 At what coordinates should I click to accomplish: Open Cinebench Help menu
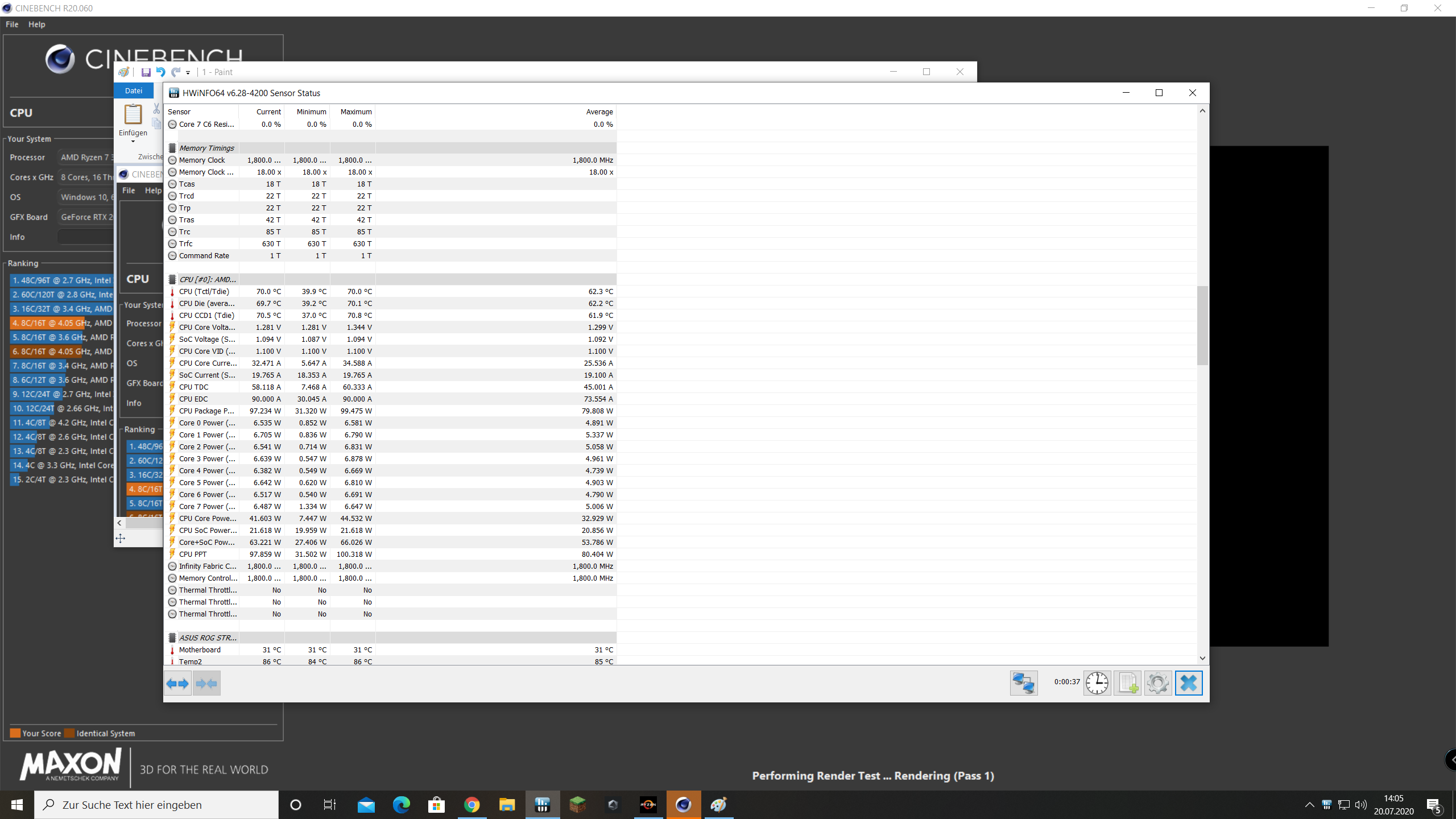click(x=36, y=24)
